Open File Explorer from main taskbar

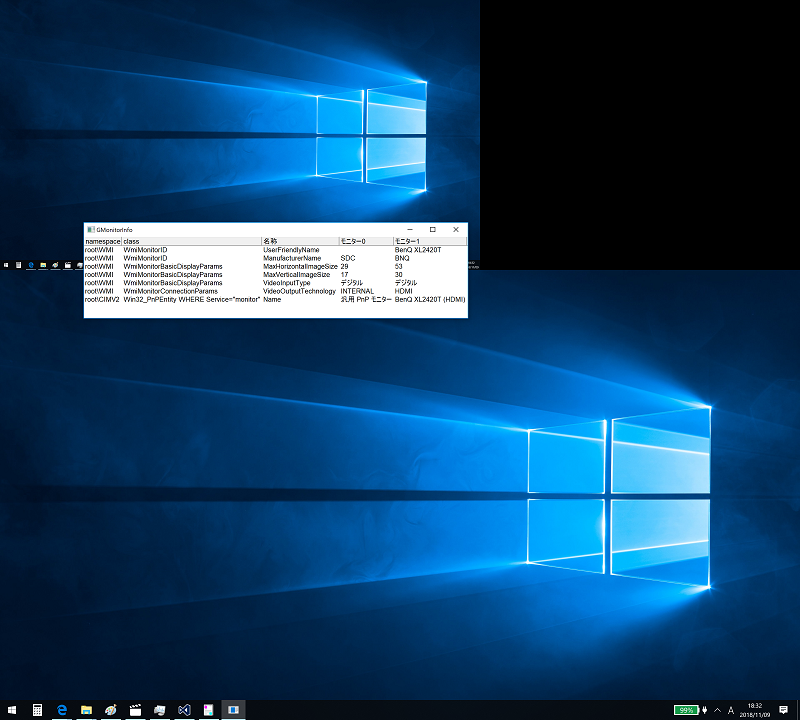[x=86, y=710]
